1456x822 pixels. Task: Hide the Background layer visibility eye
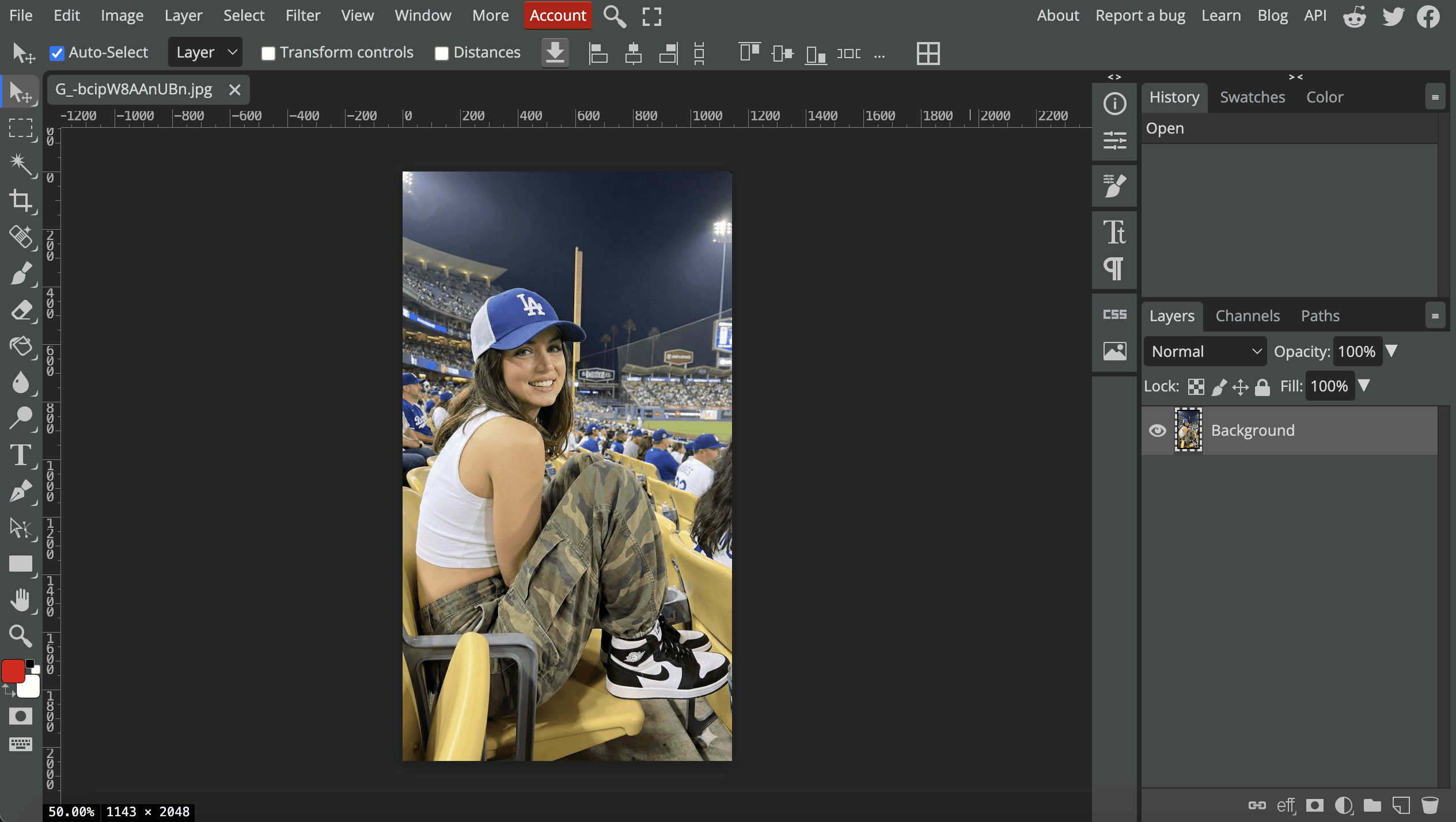[1157, 431]
